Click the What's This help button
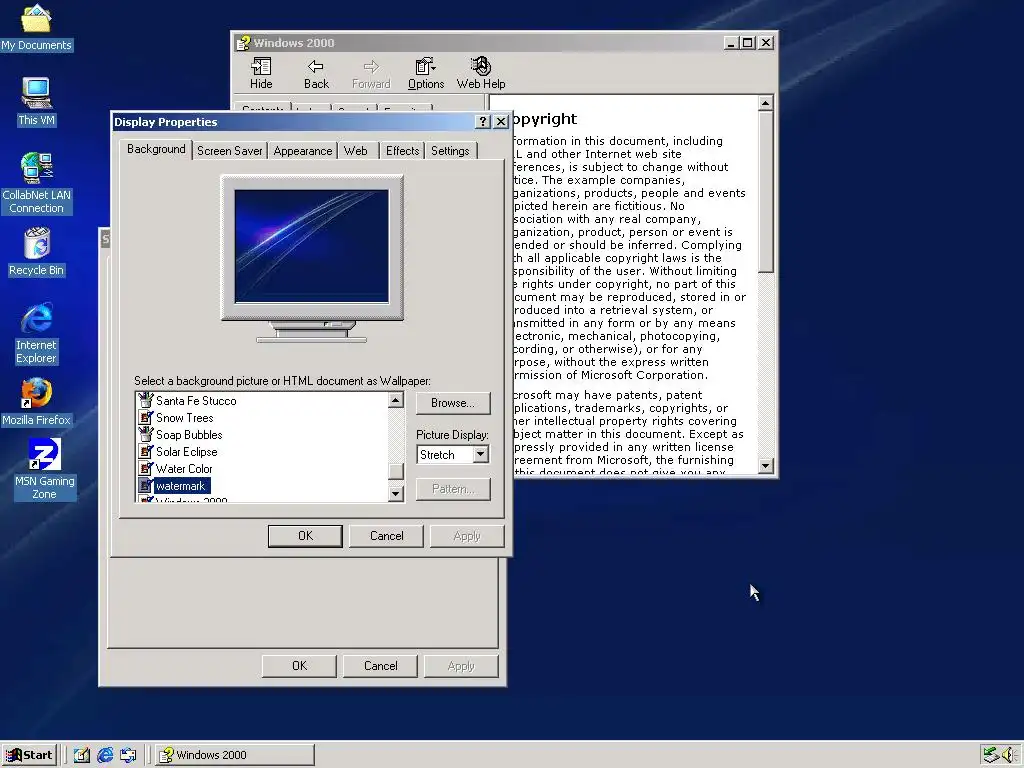Image resolution: width=1024 pixels, height=768 pixels. coord(483,121)
